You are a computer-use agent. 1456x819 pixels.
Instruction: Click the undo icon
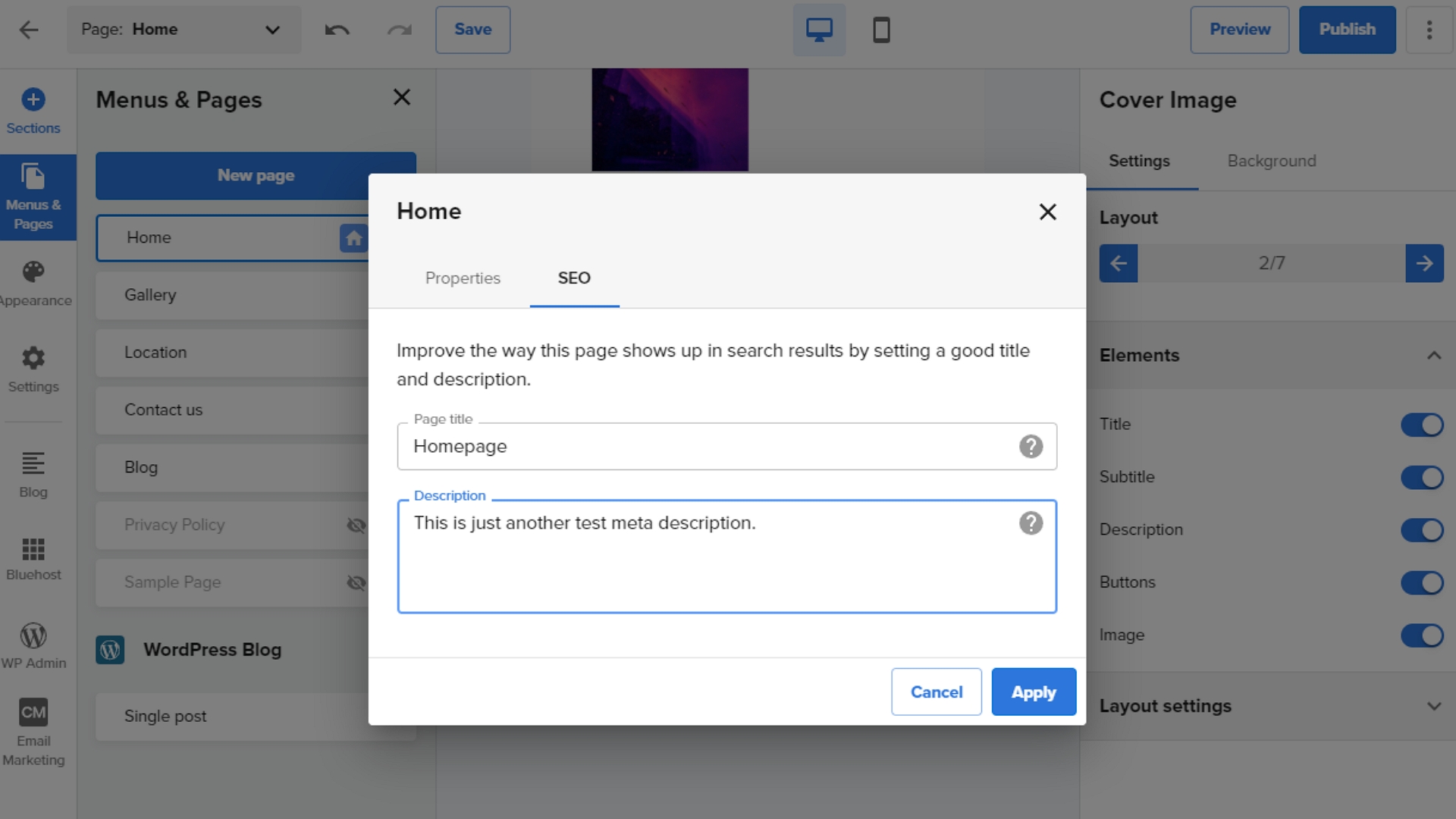tap(337, 30)
